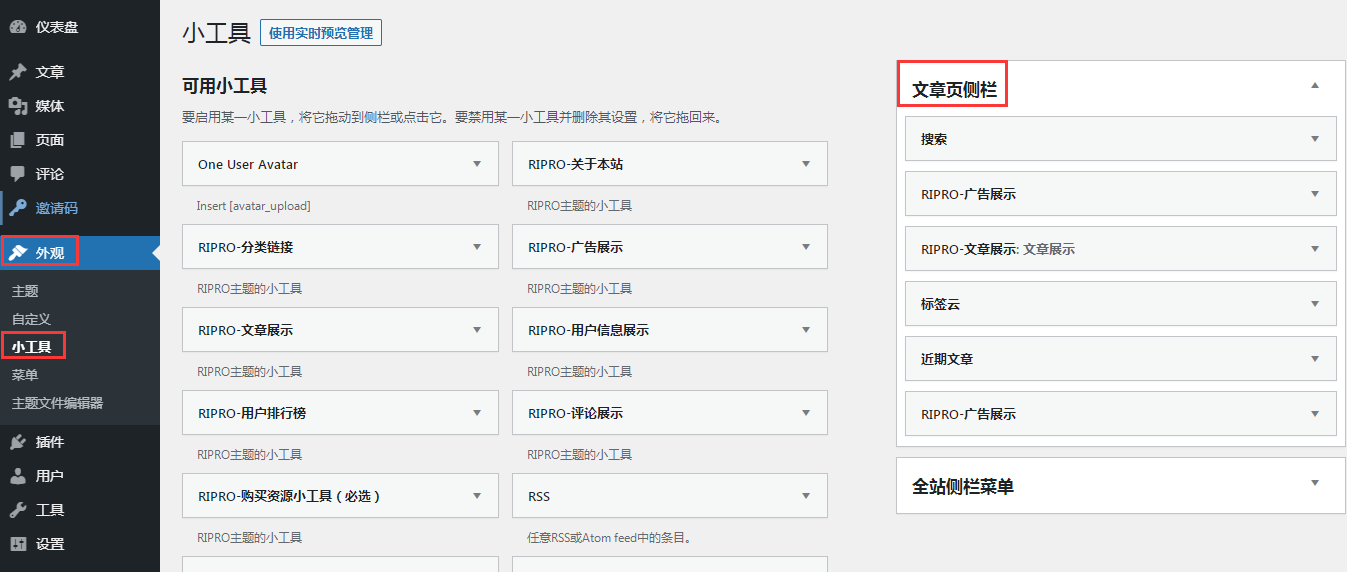Expand the 全站侧栏菜单 panel

click(1315, 484)
